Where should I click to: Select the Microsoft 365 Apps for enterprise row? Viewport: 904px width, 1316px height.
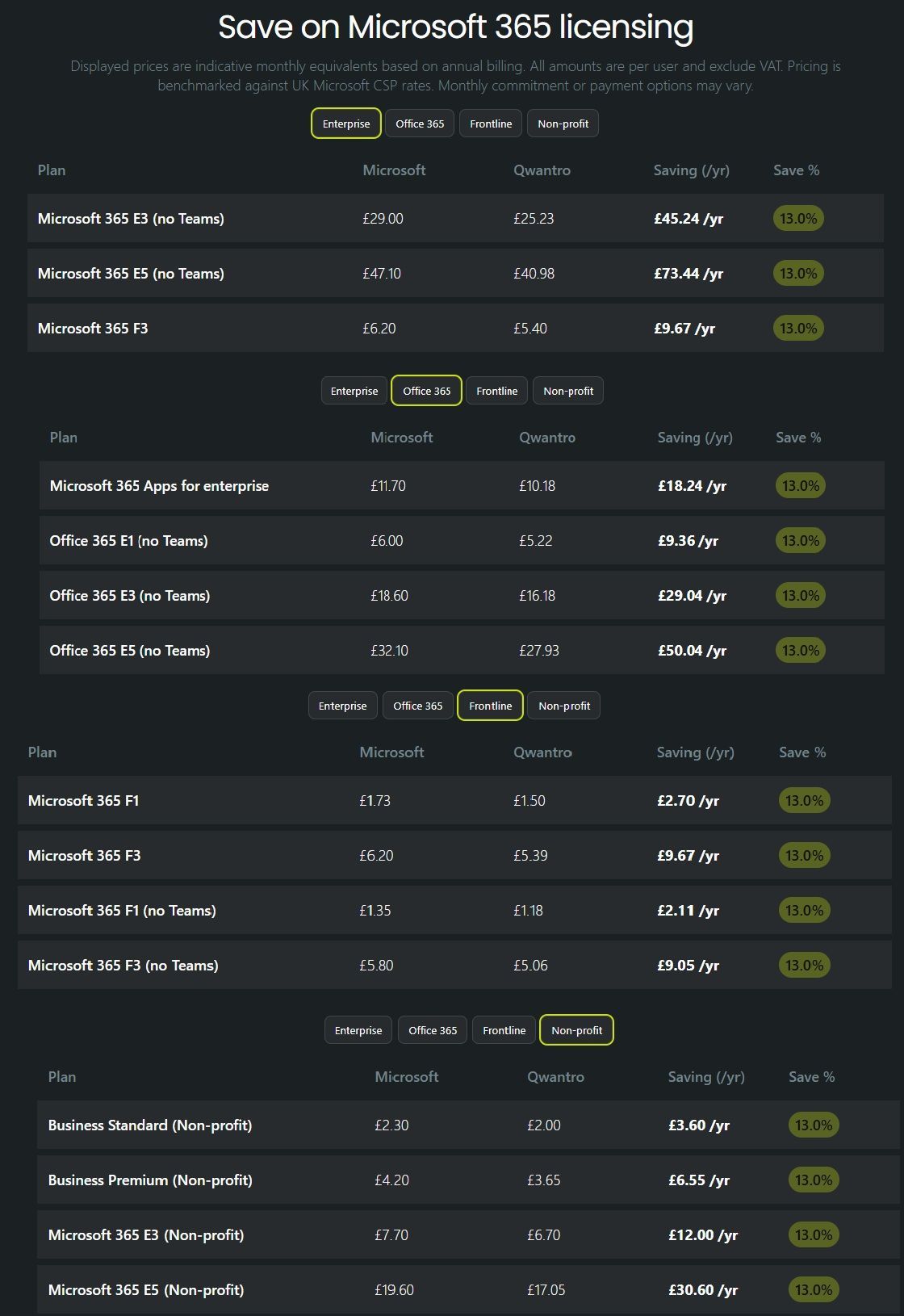tap(159, 486)
